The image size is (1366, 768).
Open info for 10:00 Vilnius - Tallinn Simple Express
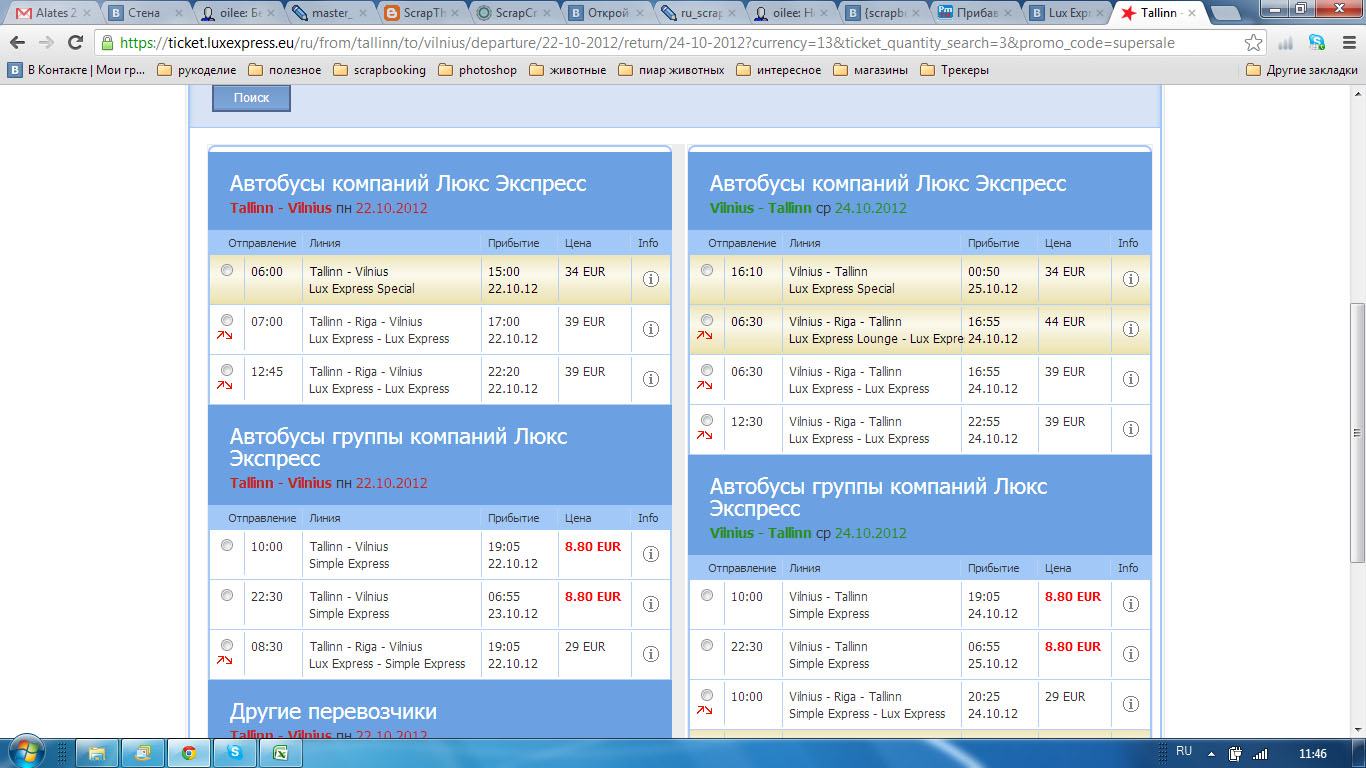1131,605
